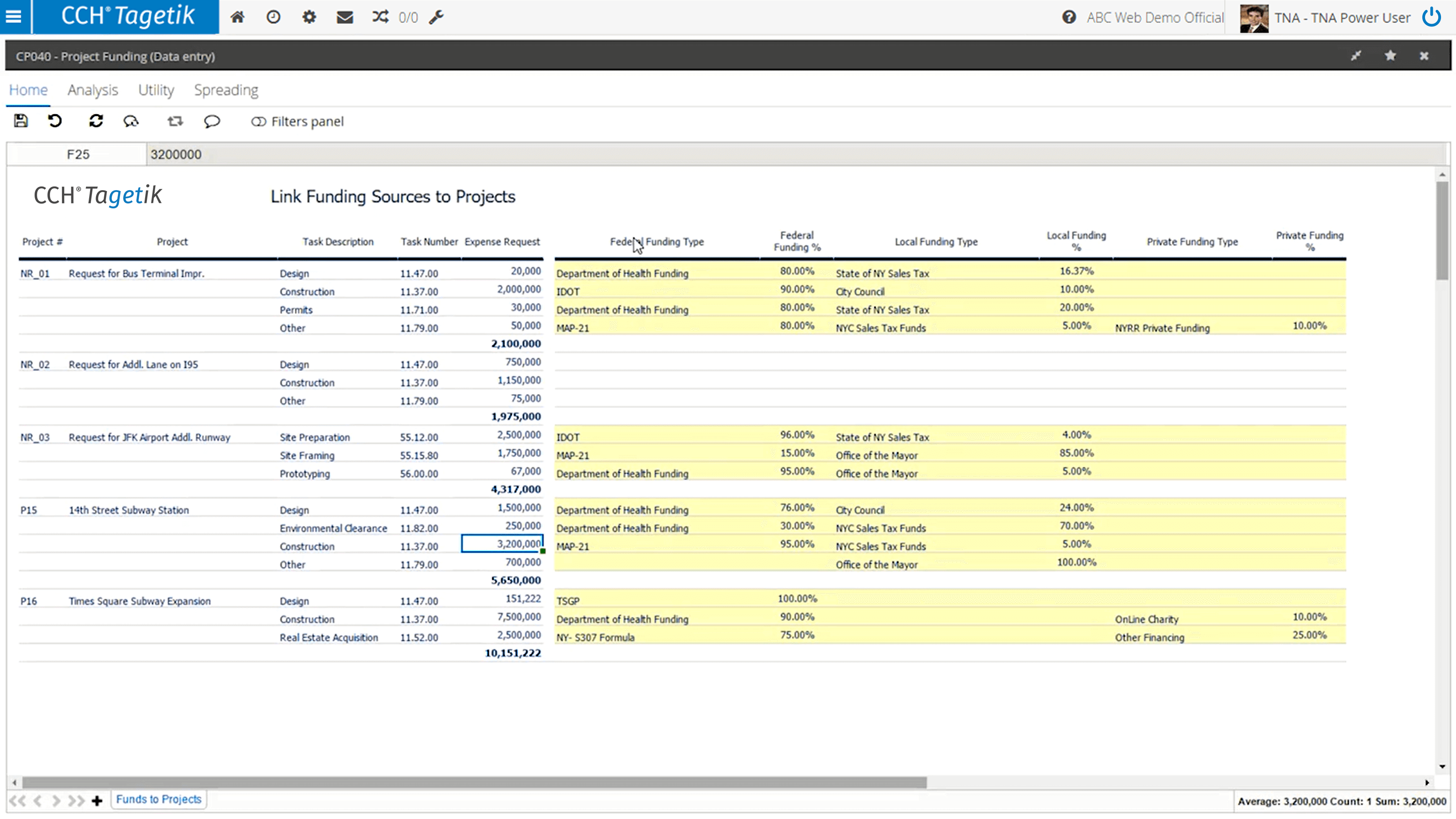
Task: Select the 1,975,000 subtotal cell
Action: [516, 417]
